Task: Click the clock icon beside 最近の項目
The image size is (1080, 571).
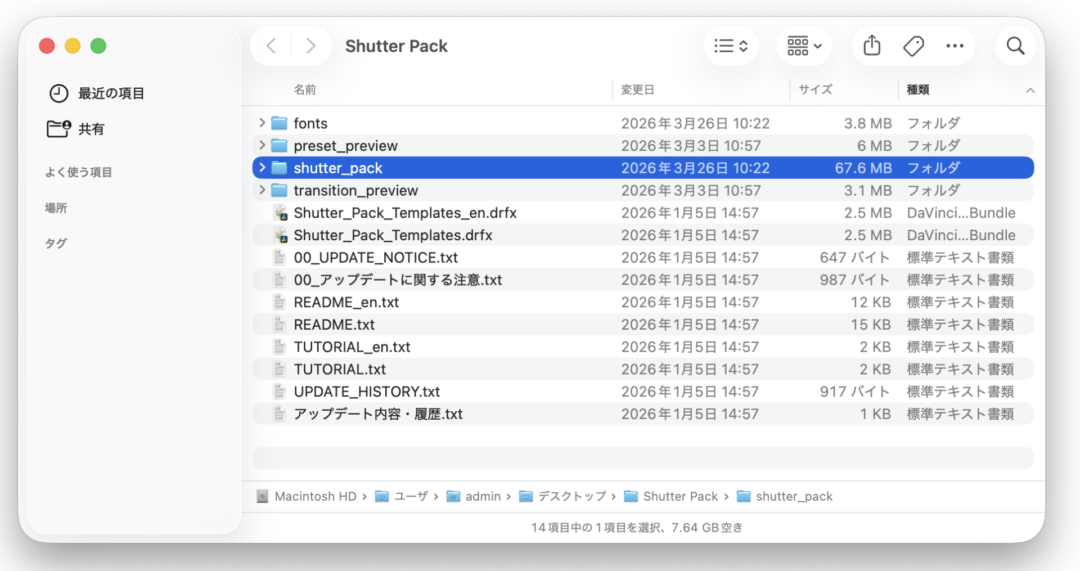Action: (x=59, y=93)
